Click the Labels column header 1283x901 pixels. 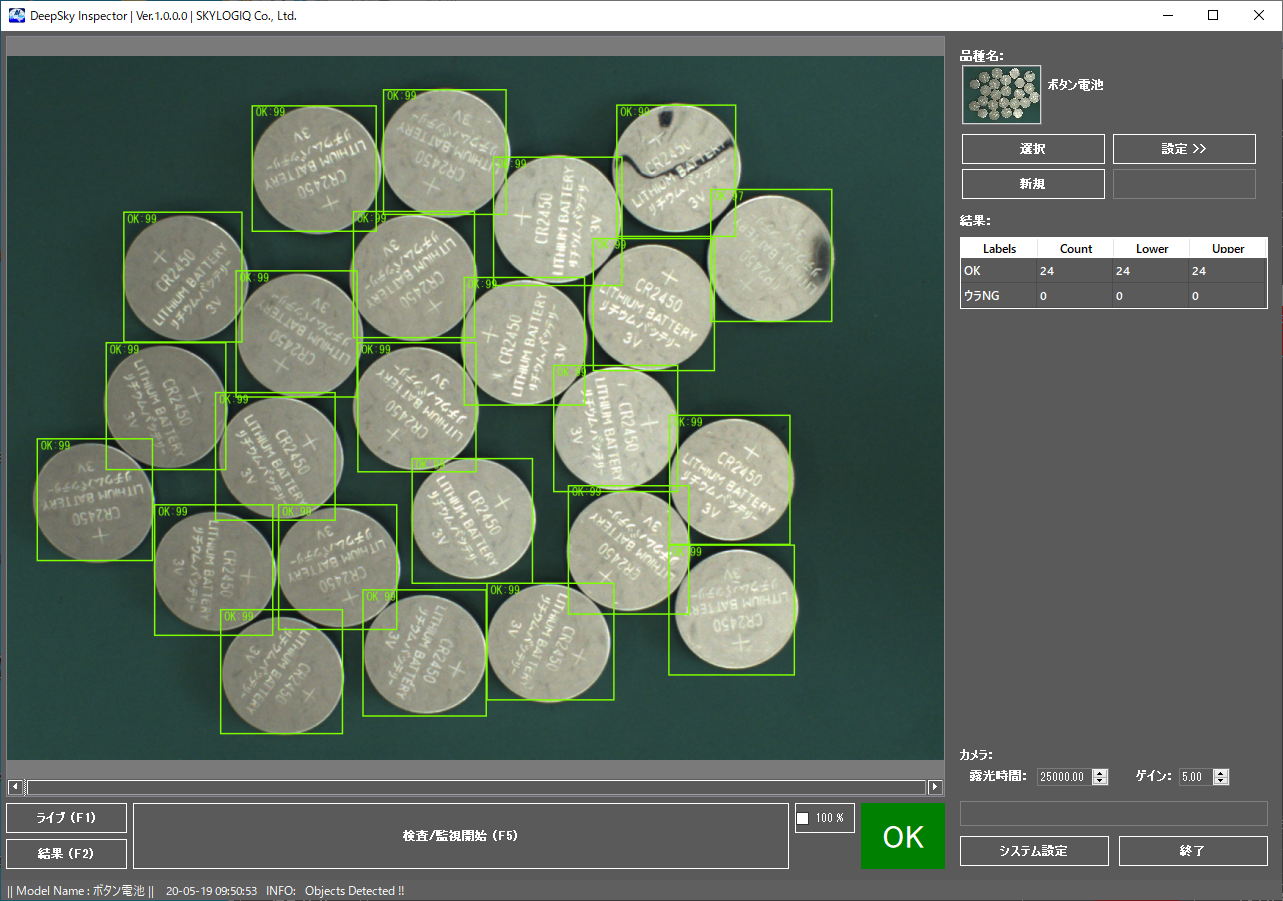point(999,248)
